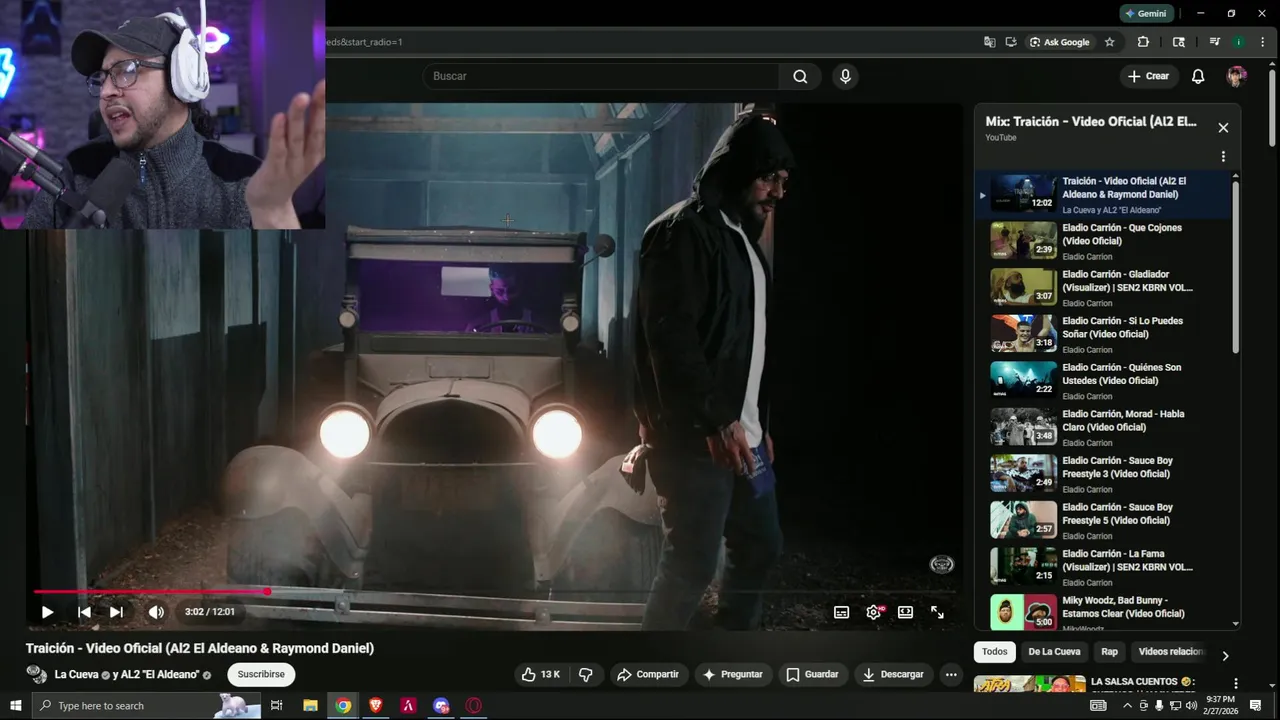Select the Todos filter chip
Viewport: 1280px width, 720px height.
(x=995, y=652)
